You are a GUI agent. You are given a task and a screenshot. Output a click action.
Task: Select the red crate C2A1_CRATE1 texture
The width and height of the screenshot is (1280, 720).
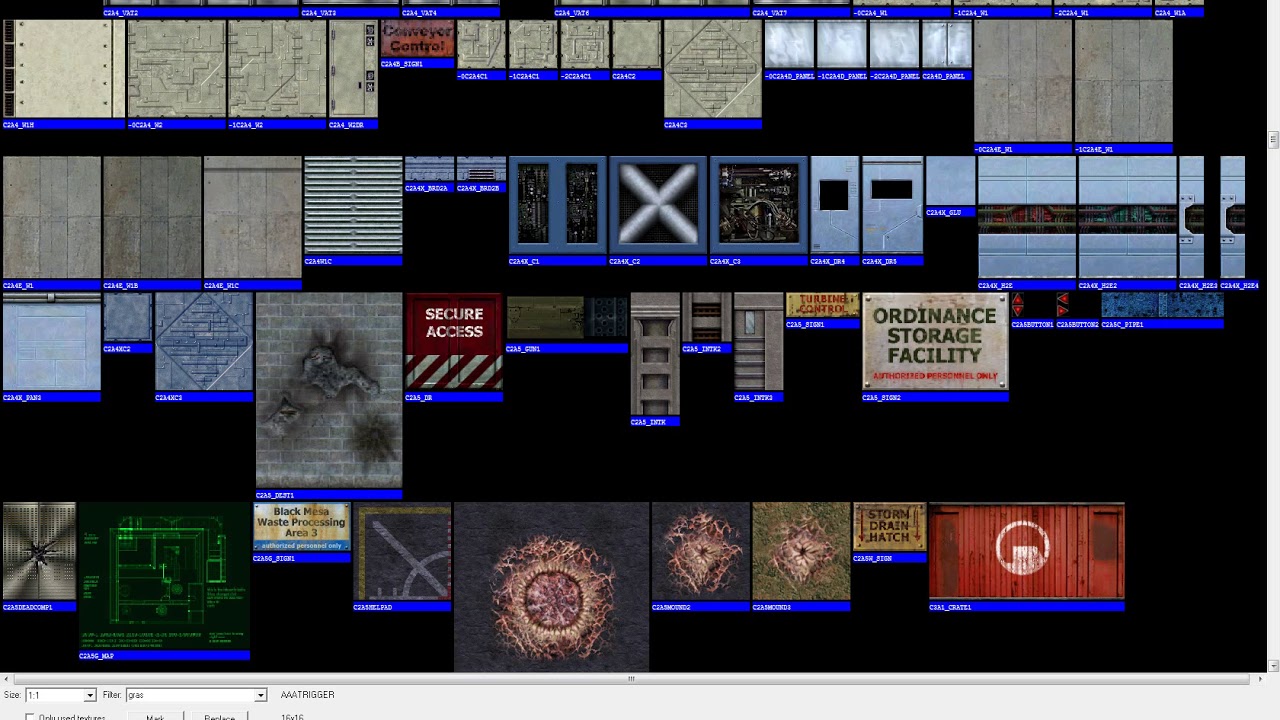pyautogui.click(x=1027, y=551)
